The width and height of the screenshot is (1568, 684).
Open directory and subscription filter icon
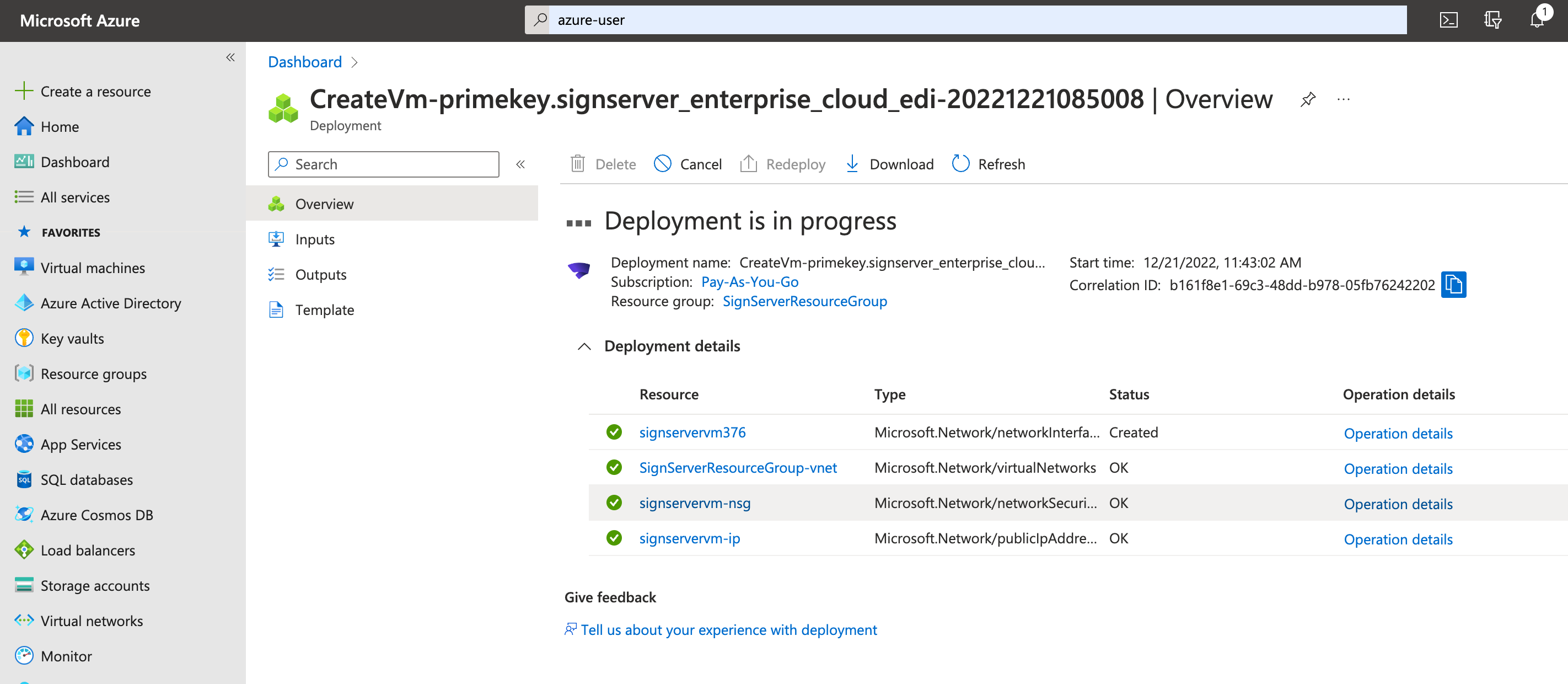click(x=1492, y=20)
